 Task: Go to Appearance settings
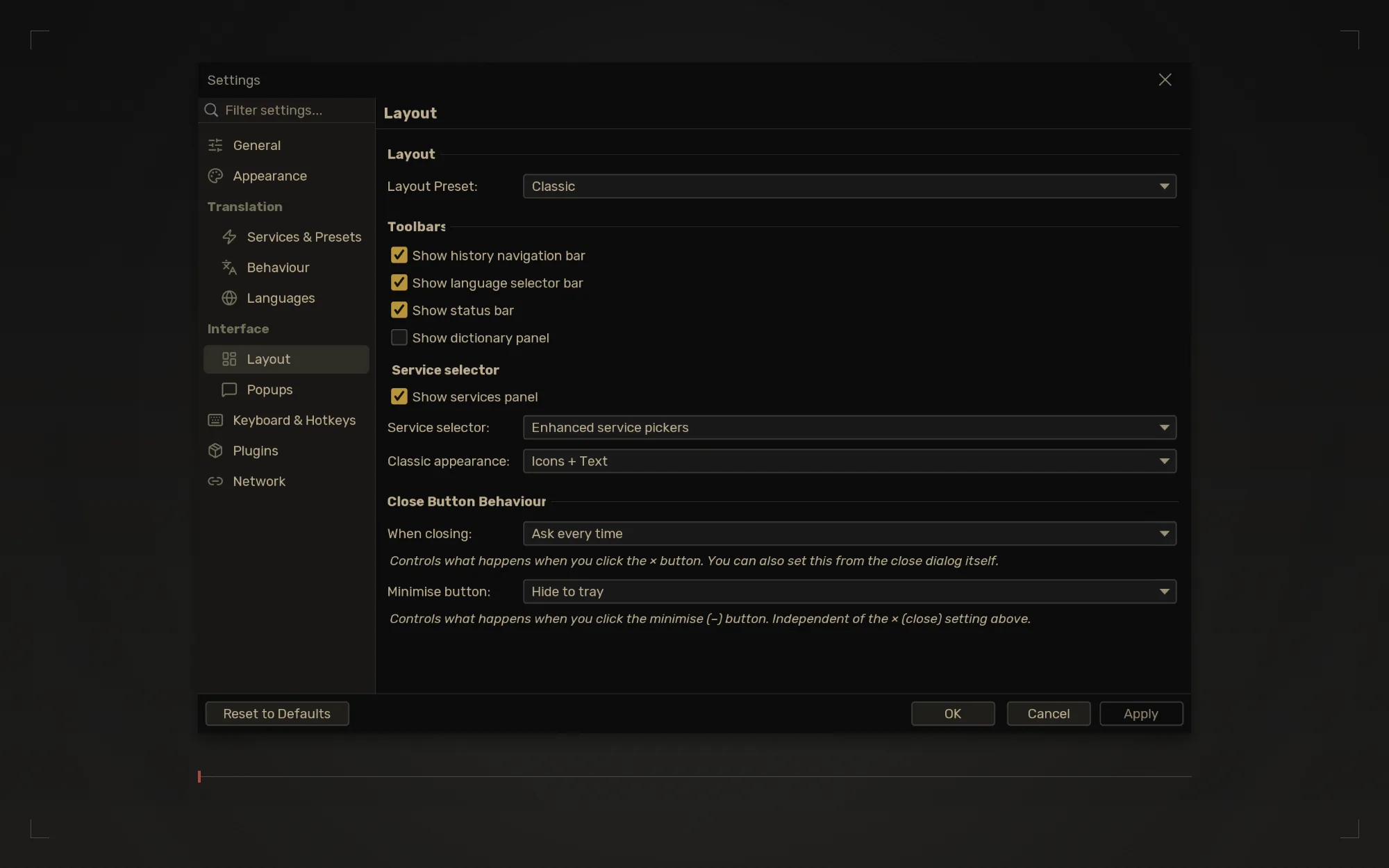pyautogui.click(x=286, y=176)
